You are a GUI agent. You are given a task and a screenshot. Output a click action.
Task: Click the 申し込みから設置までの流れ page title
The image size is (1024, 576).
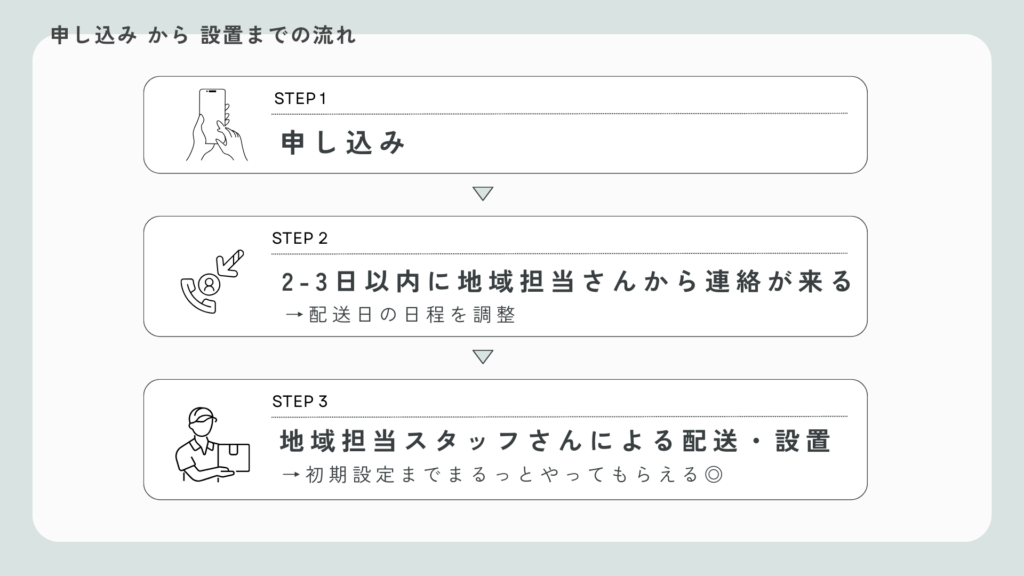point(202,36)
